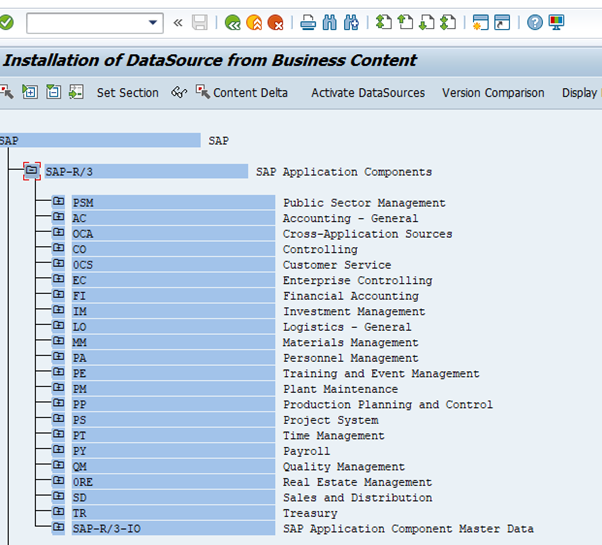Select the PA tree row
This screenshot has width=602, height=545.
tap(173, 358)
